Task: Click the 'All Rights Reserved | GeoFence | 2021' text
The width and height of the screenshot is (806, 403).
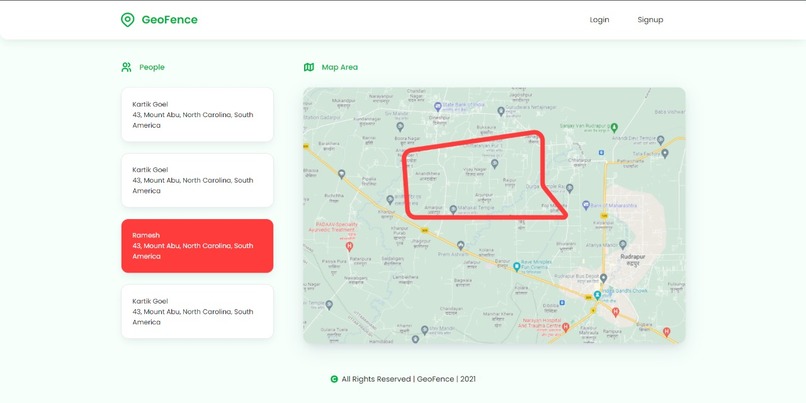Action: coord(409,379)
